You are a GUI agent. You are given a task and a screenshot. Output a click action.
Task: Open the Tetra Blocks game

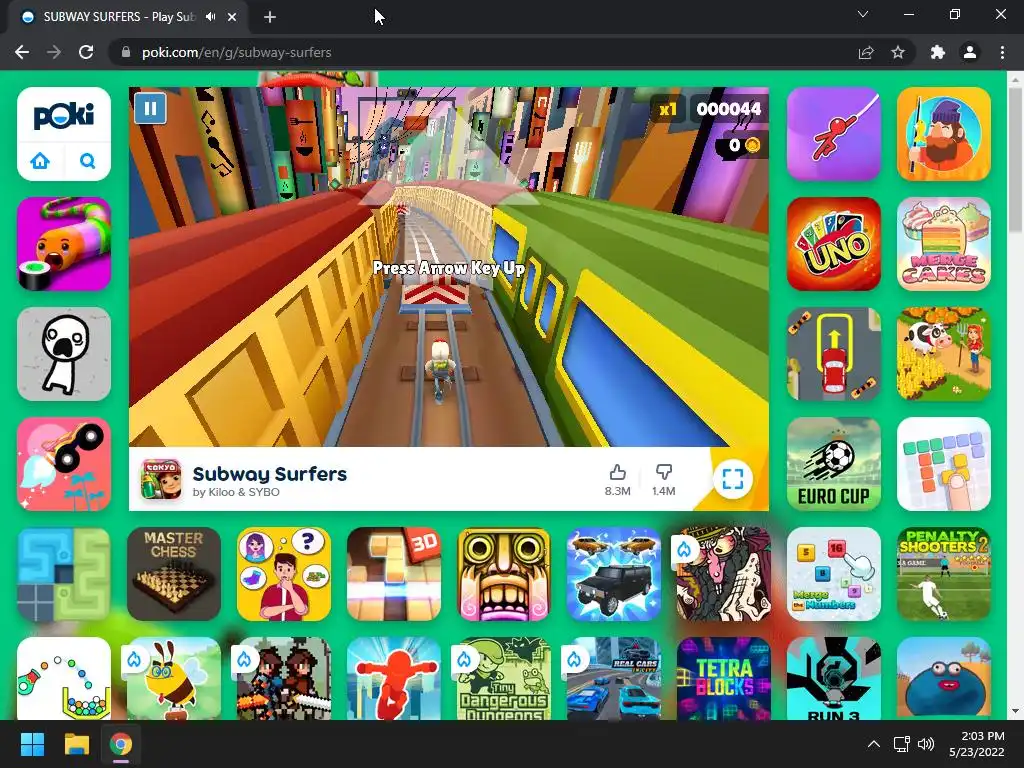click(x=724, y=679)
